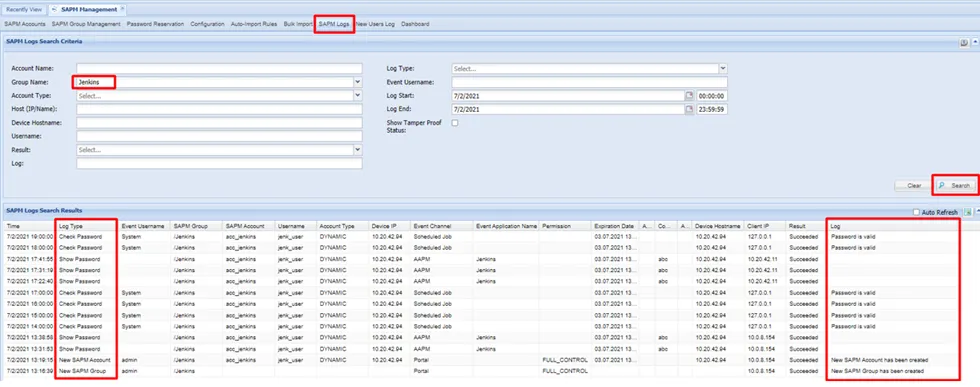The width and height of the screenshot is (980, 387).
Task: Sort by the Log Type column header
Action: (x=87, y=226)
